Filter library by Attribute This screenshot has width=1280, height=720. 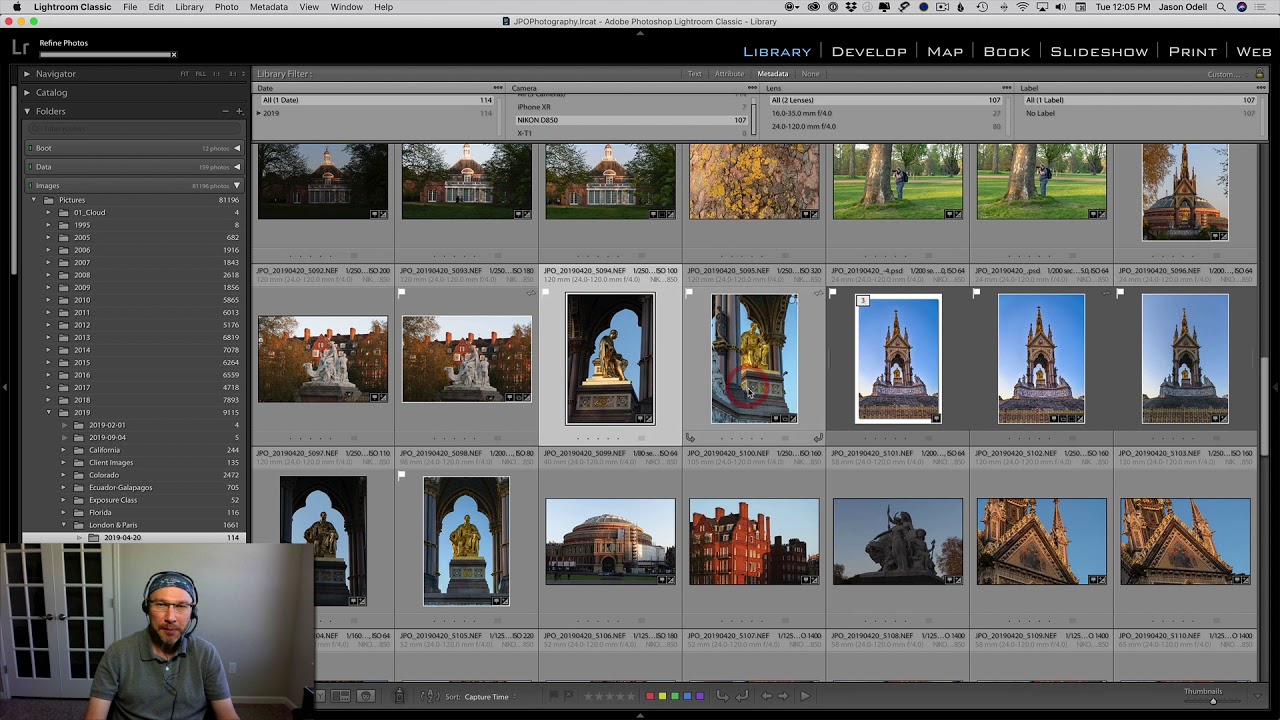729,74
